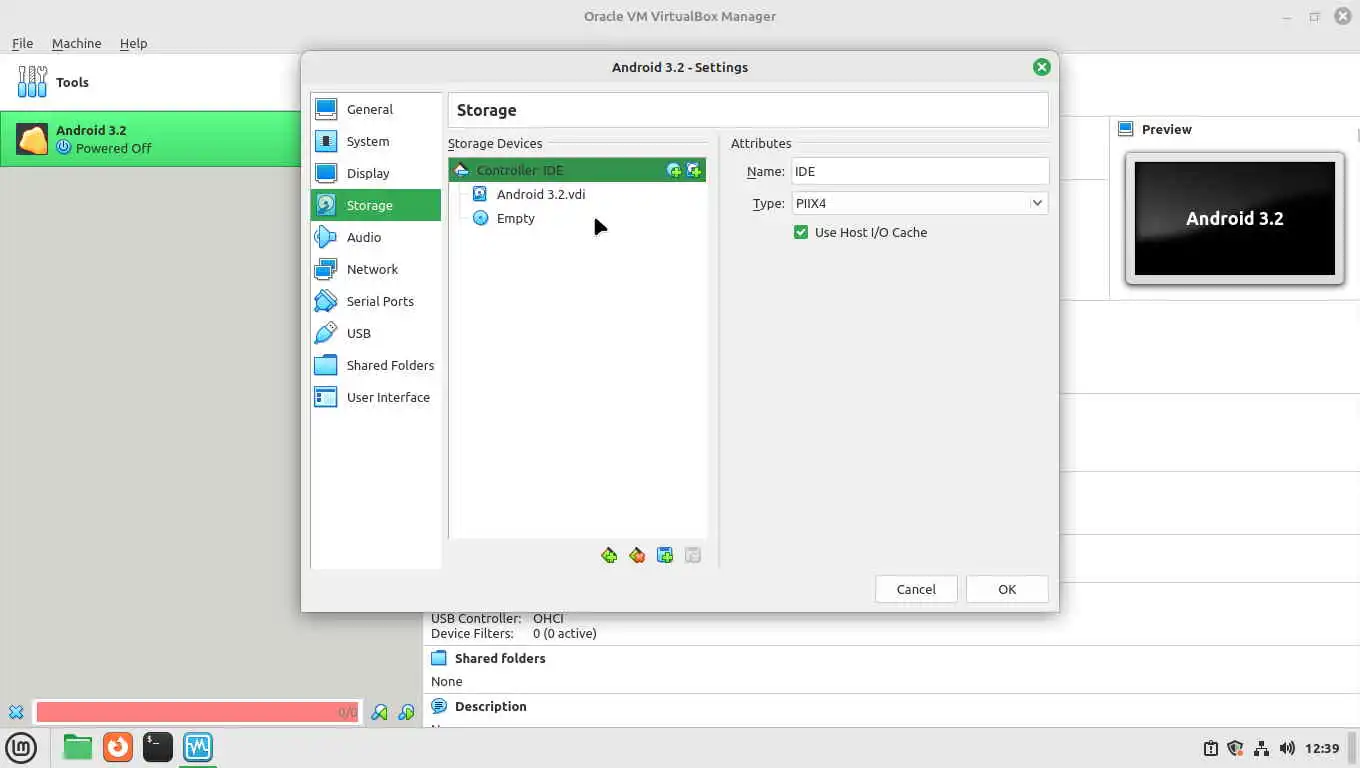Confirm settings with OK
This screenshot has width=1360, height=768.
click(x=1007, y=589)
